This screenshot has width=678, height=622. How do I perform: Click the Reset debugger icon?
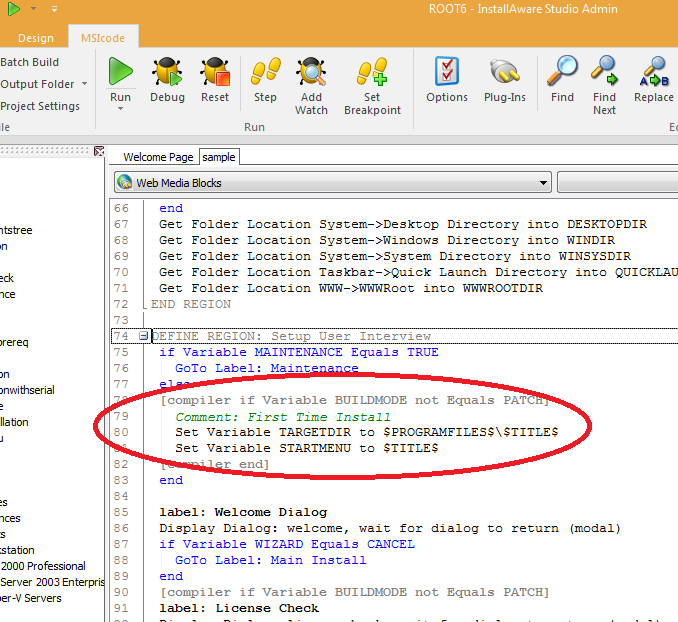pyautogui.click(x=215, y=71)
